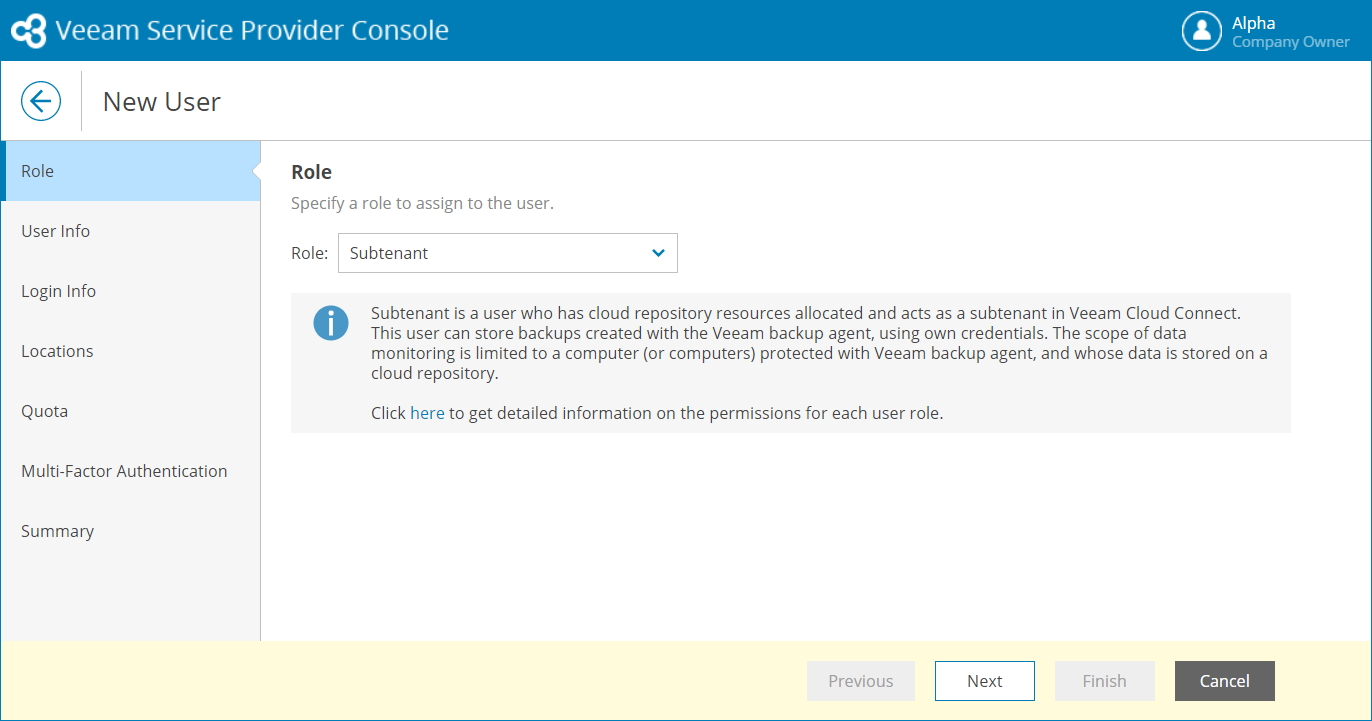
Task: Click the Cancel button
Action: coord(1224,681)
